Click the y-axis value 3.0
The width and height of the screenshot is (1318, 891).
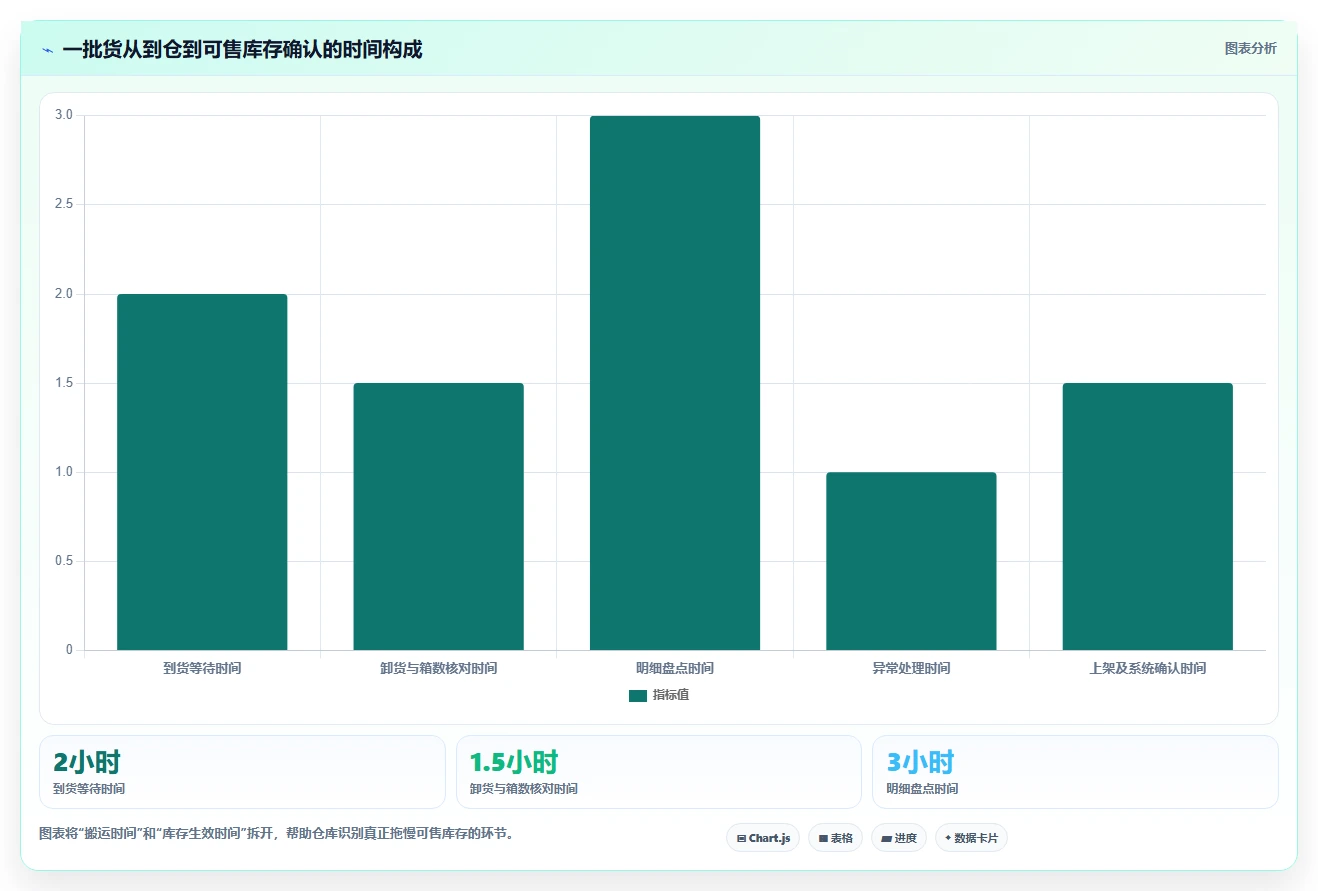64,115
